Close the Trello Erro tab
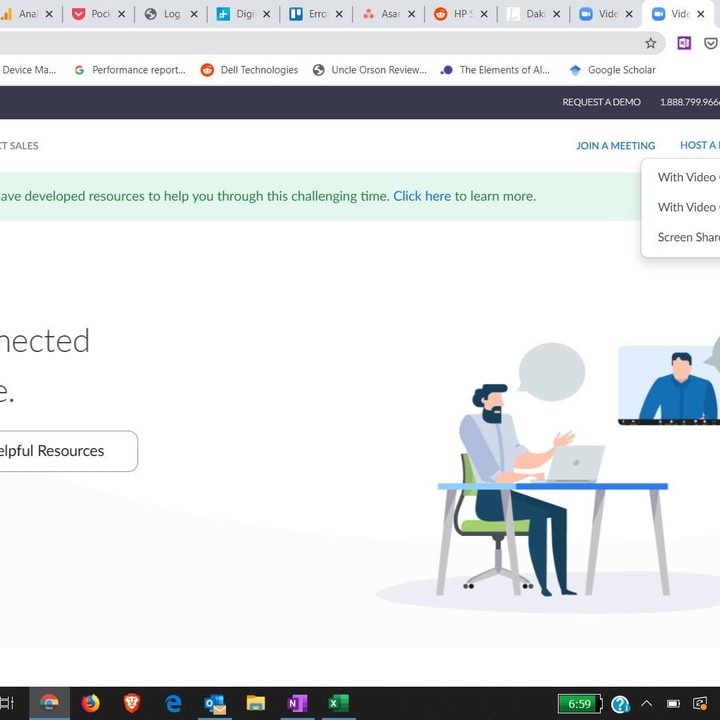Image resolution: width=720 pixels, height=720 pixels. pyautogui.click(x=339, y=14)
